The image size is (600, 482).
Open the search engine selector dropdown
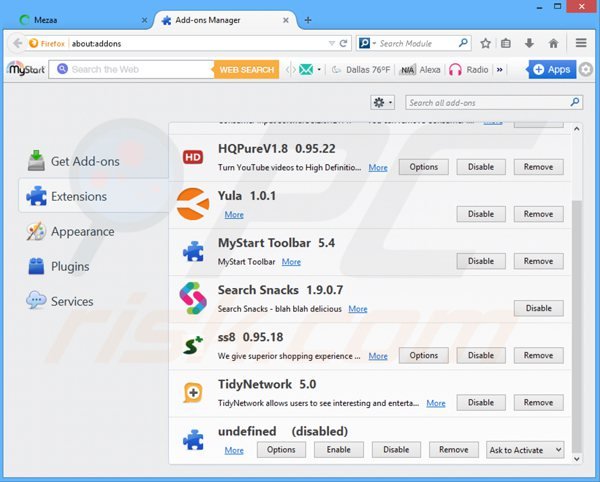(x=367, y=43)
